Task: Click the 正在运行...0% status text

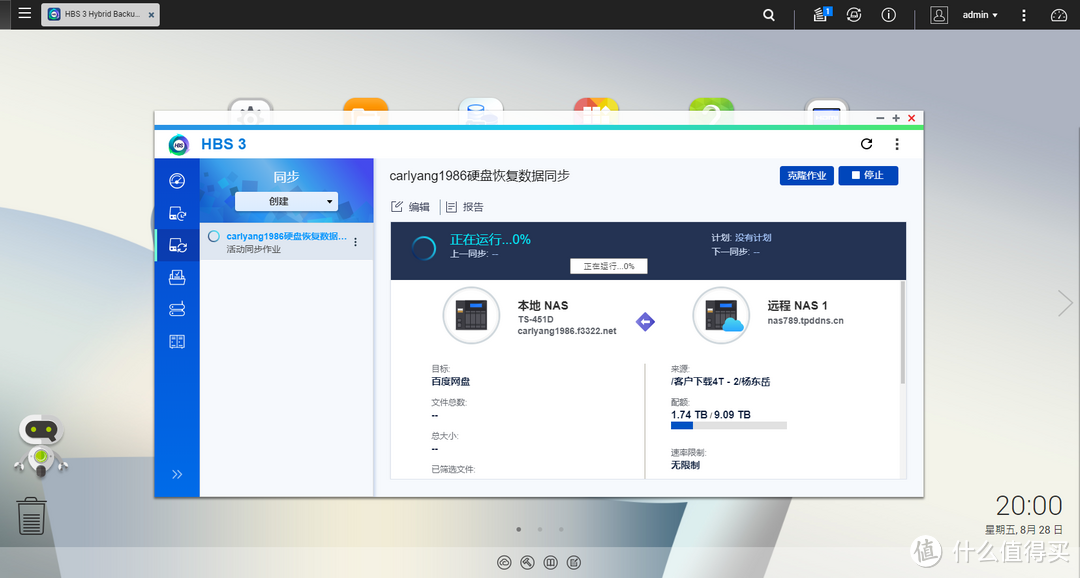Action: tap(490, 240)
